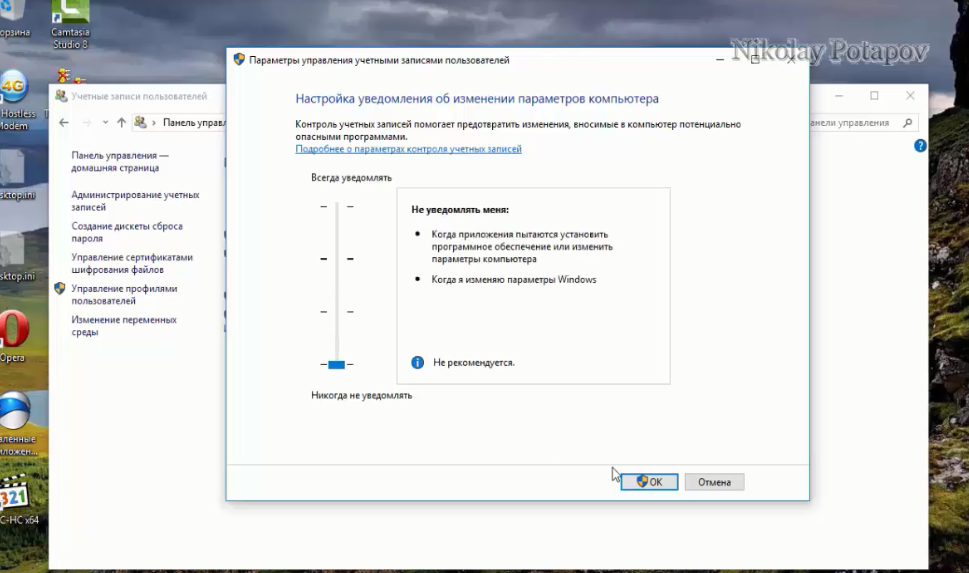
Task: Click the Учетные записи пользователей window title icon
Action: [61, 96]
